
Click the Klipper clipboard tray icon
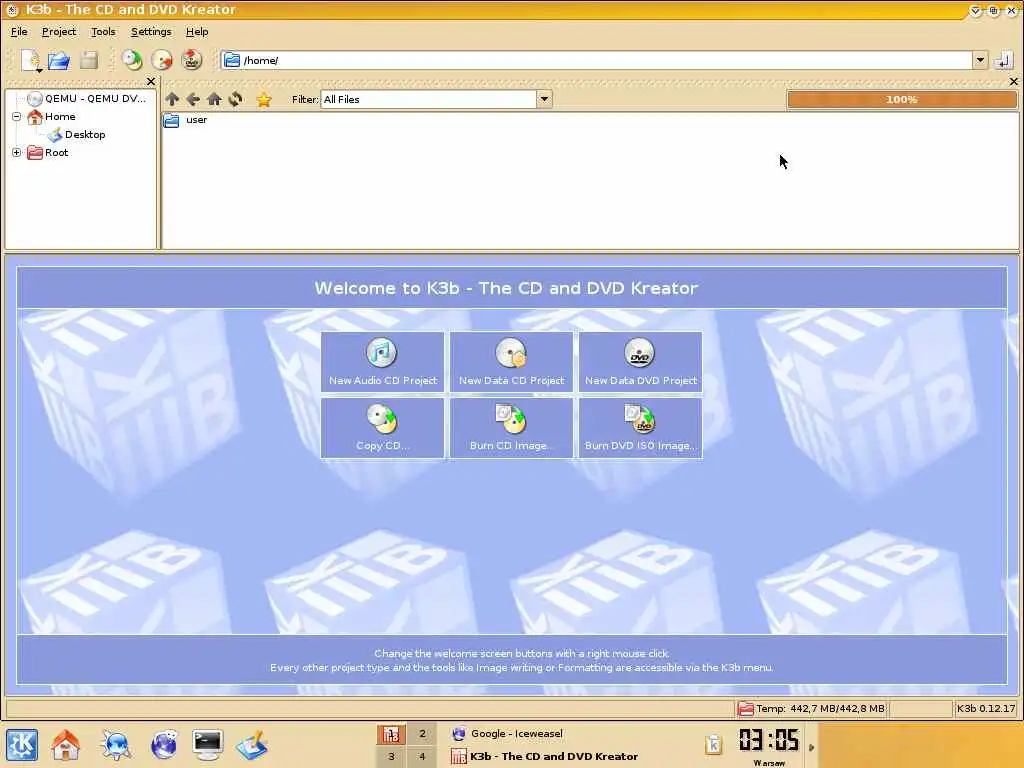tap(713, 744)
